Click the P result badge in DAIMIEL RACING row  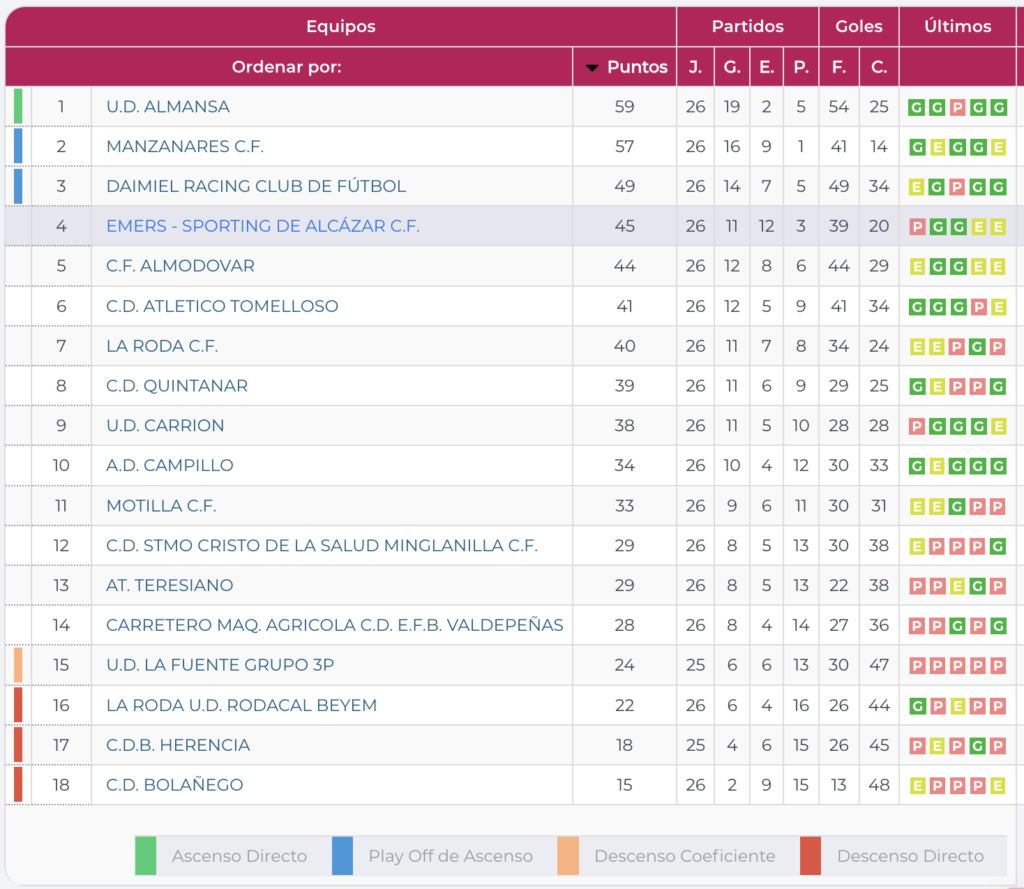[957, 187]
